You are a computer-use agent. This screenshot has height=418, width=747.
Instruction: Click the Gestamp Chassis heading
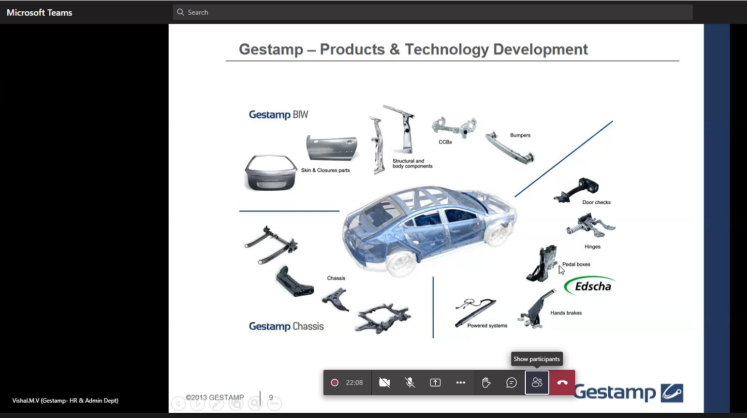(x=286, y=326)
